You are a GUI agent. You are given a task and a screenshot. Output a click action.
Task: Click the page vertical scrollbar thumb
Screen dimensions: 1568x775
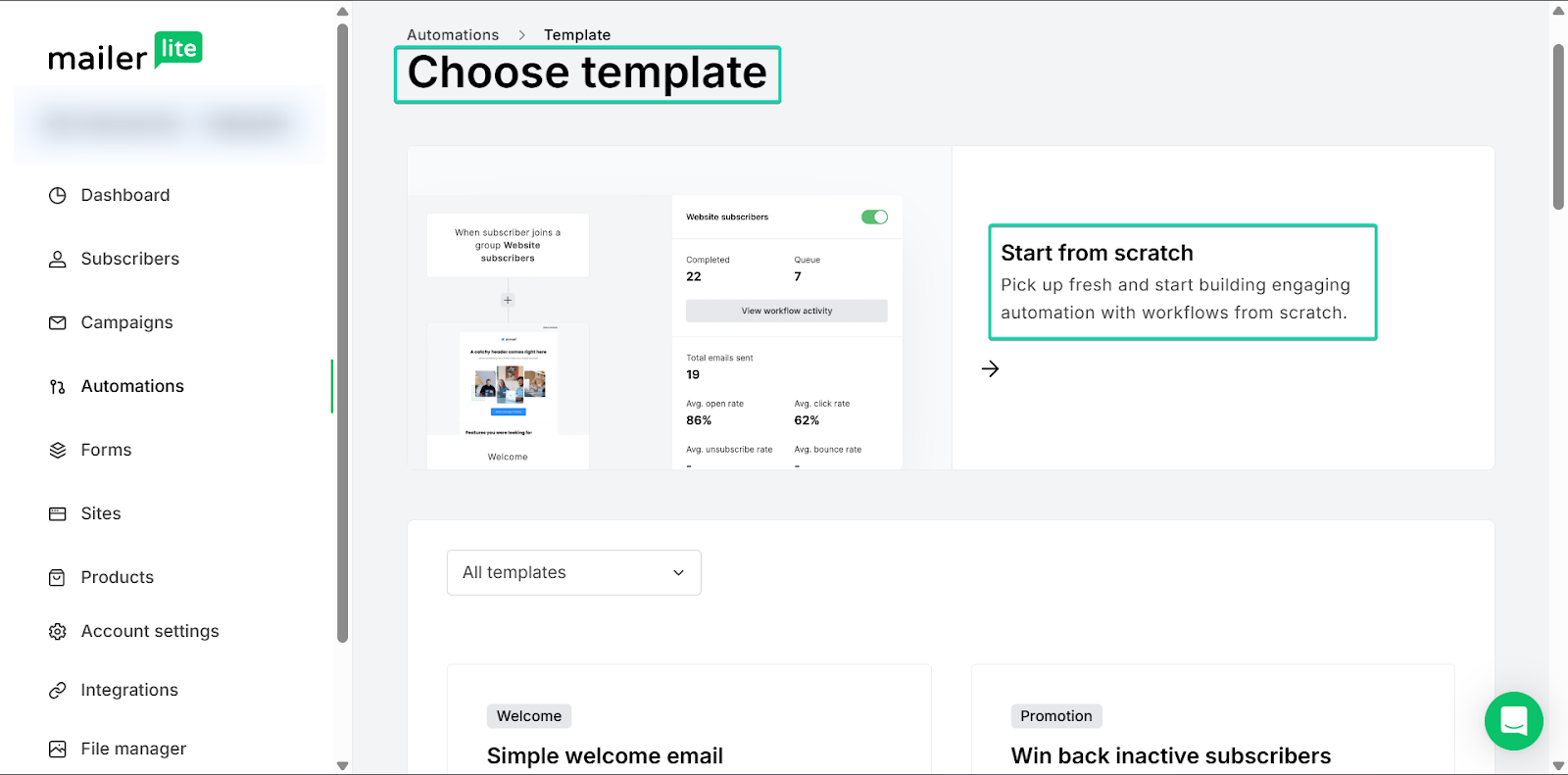point(1558,126)
